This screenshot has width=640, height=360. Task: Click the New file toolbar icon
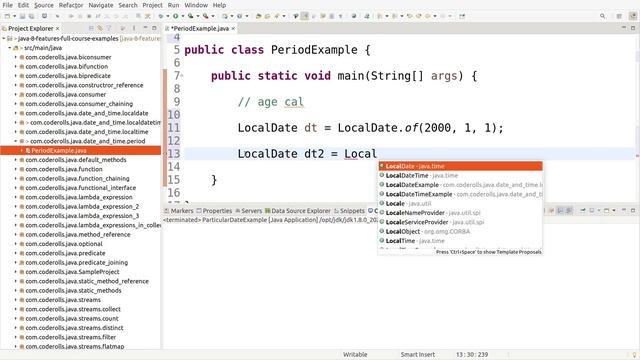coord(7,16)
